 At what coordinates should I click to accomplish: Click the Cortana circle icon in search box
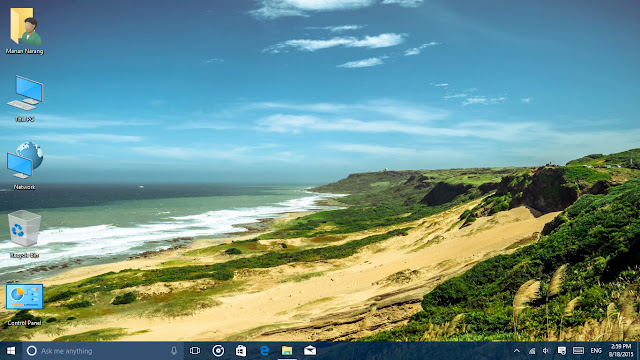coord(31,351)
